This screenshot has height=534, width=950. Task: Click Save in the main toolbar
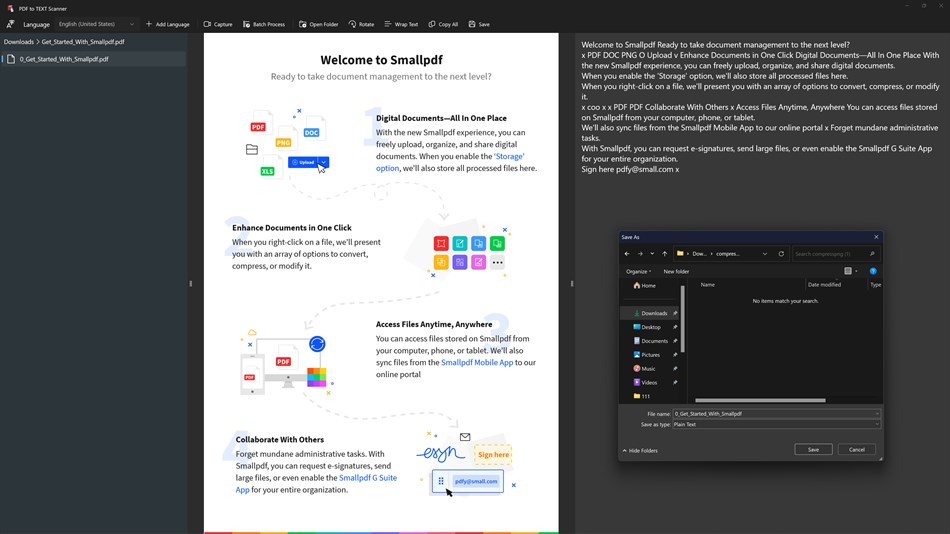pyautogui.click(x=479, y=24)
